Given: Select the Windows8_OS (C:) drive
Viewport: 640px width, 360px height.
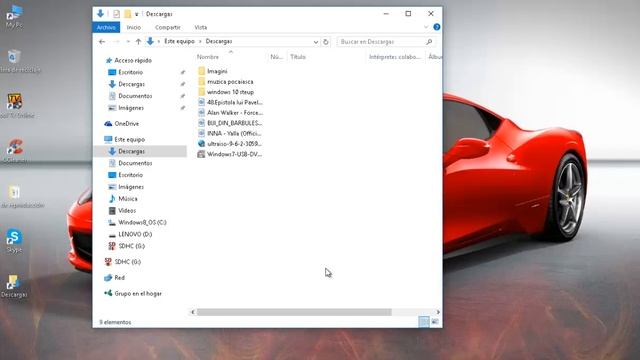Looking at the screenshot, I should (142, 222).
